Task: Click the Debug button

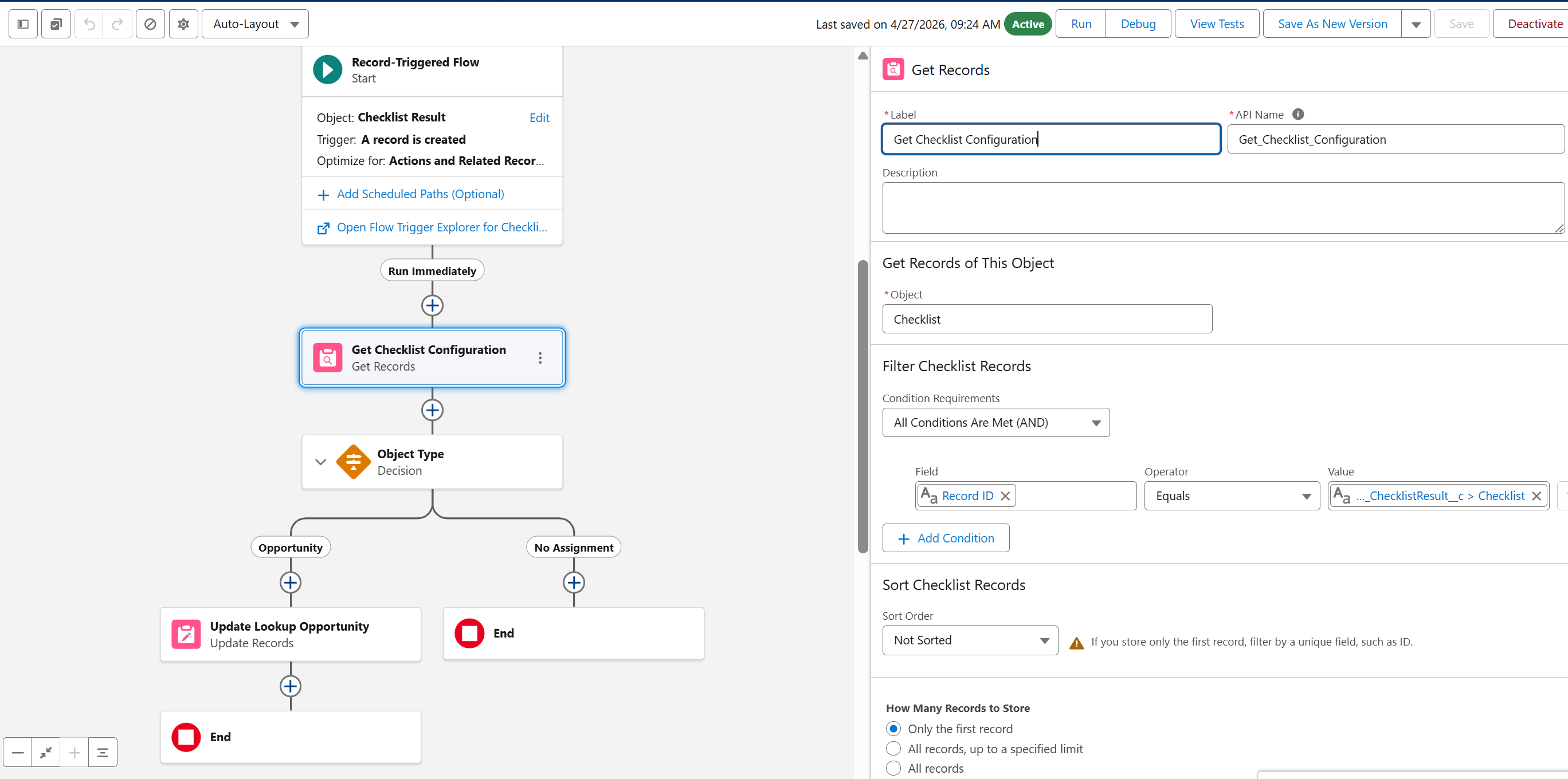Action: click(x=1138, y=24)
